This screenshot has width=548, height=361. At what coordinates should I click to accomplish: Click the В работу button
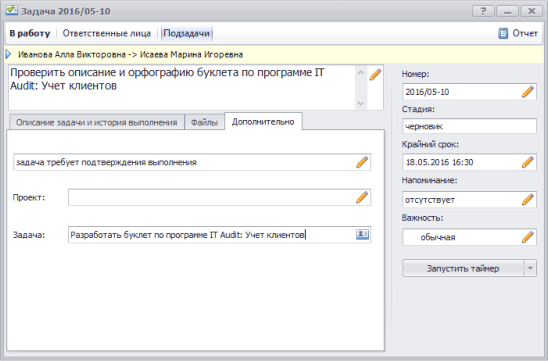pos(30,33)
